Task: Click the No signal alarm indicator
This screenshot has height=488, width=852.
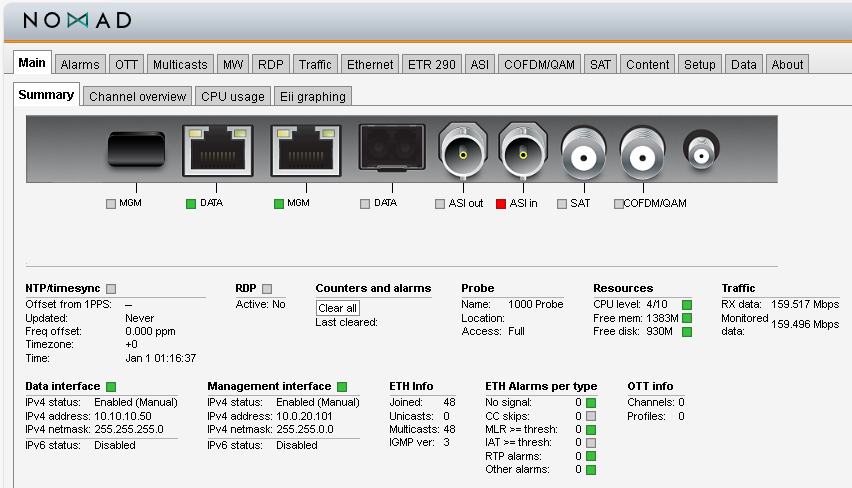Action: (591, 403)
